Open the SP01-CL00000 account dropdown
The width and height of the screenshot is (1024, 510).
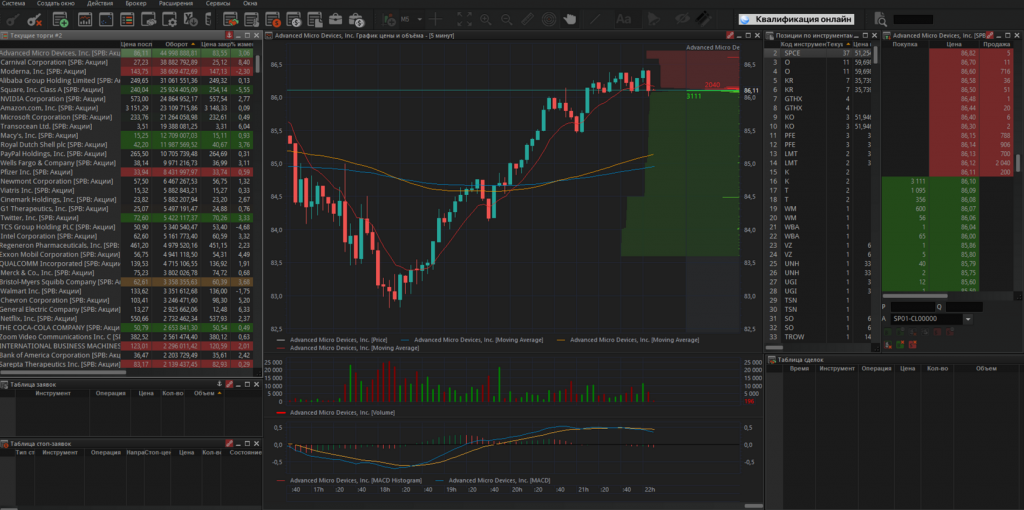pyautogui.click(x=968, y=319)
